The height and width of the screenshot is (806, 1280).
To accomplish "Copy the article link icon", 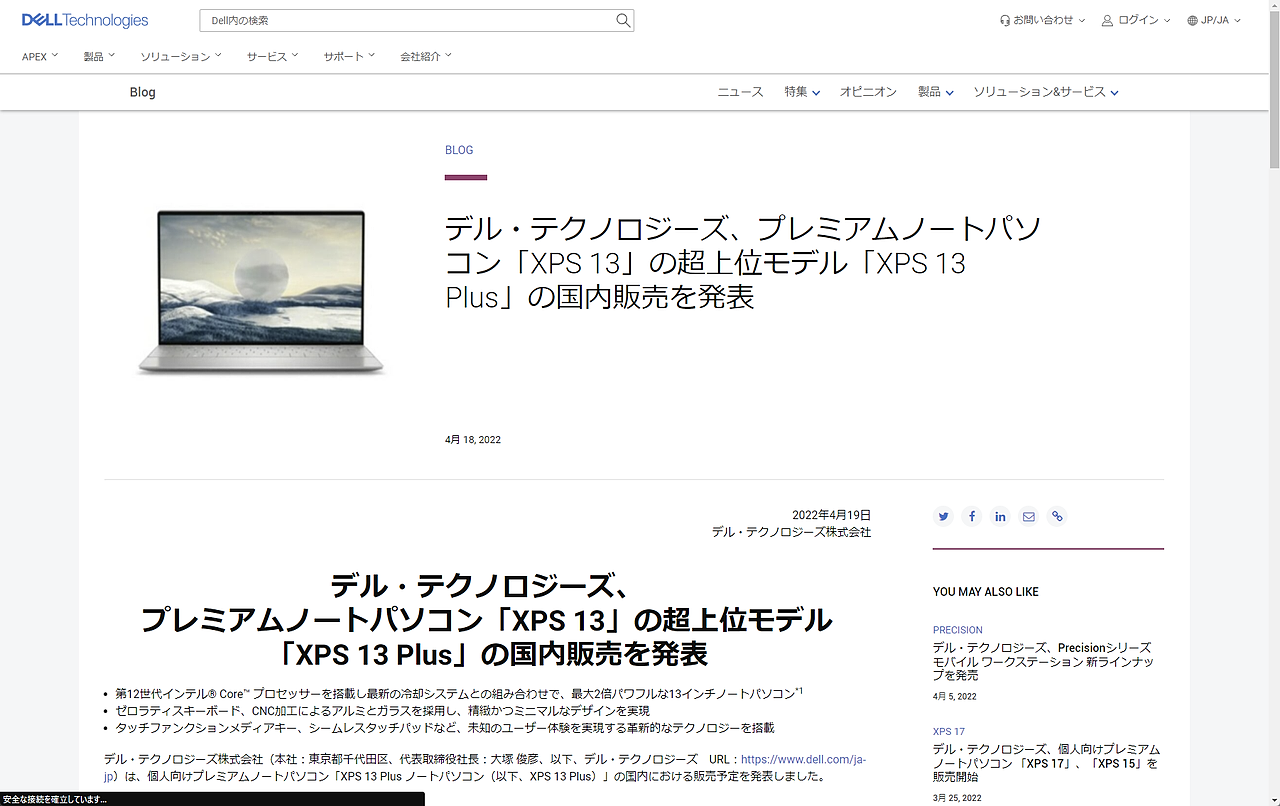I will (1056, 516).
